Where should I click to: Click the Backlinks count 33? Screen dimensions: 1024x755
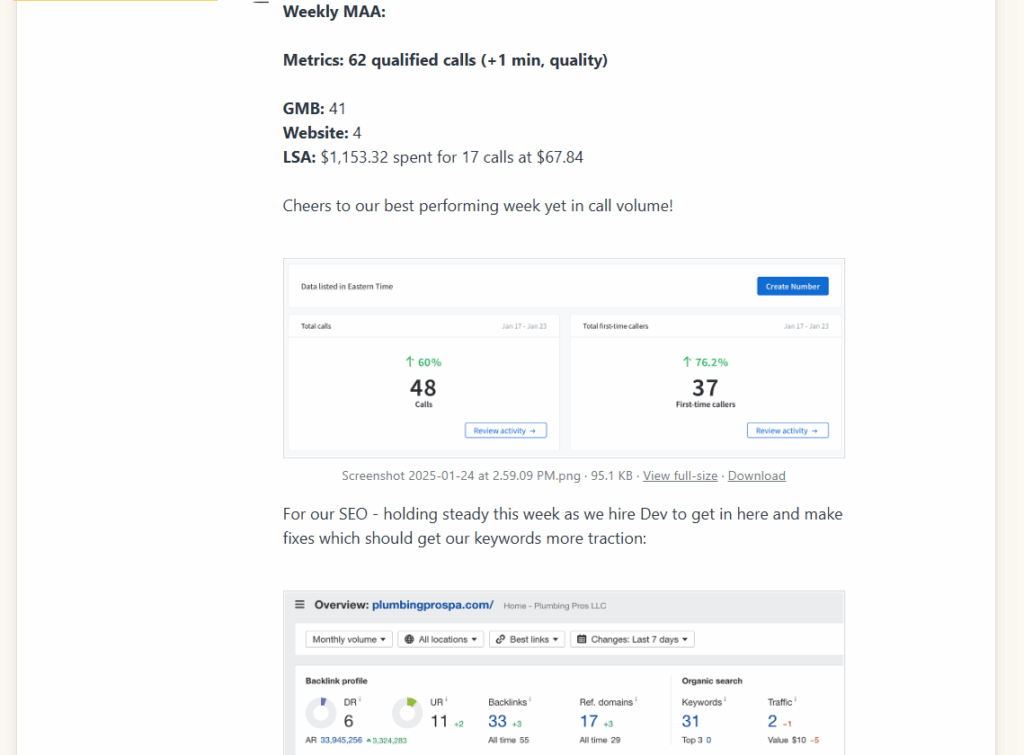pos(497,721)
